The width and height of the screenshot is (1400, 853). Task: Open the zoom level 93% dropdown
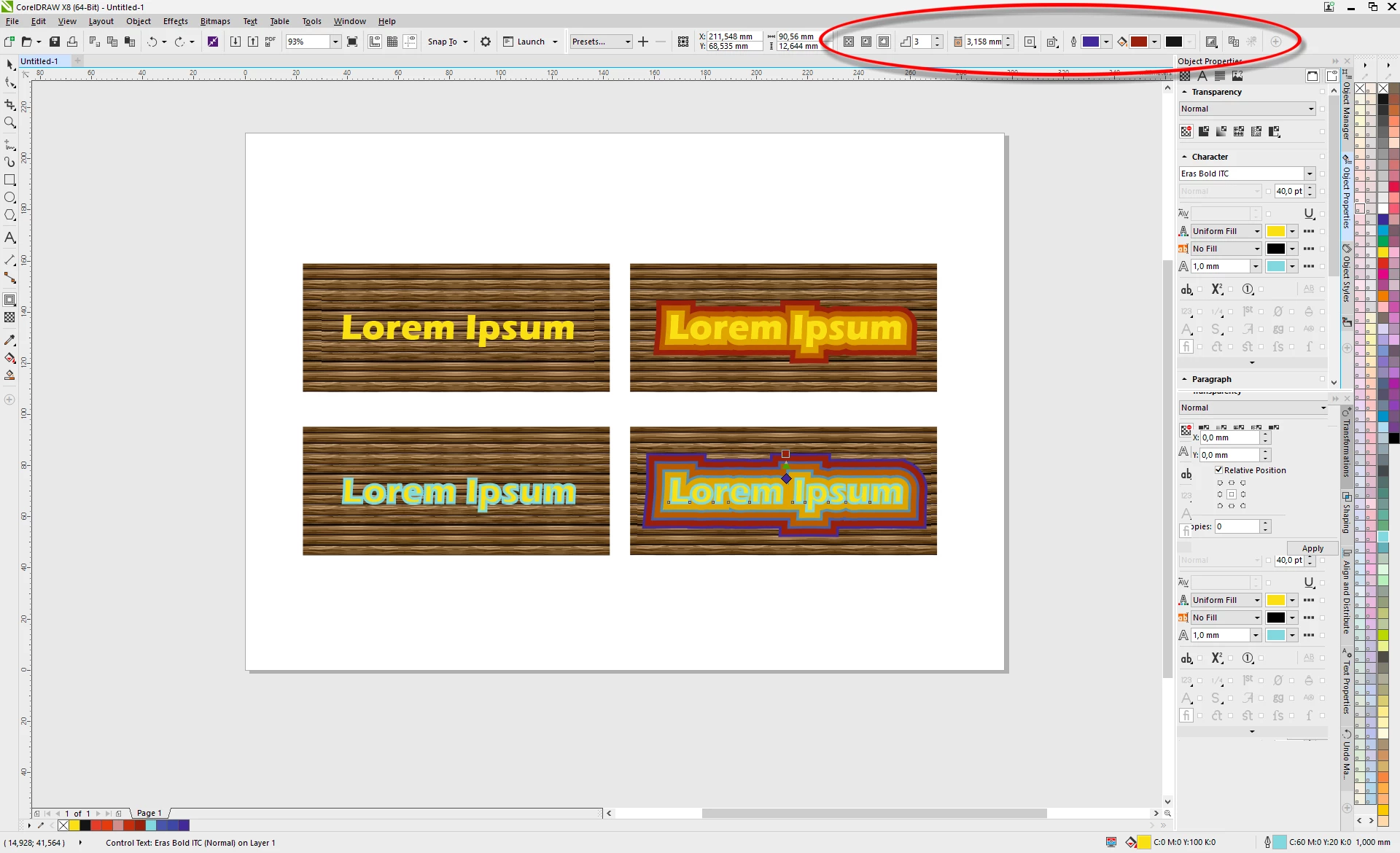(x=335, y=42)
